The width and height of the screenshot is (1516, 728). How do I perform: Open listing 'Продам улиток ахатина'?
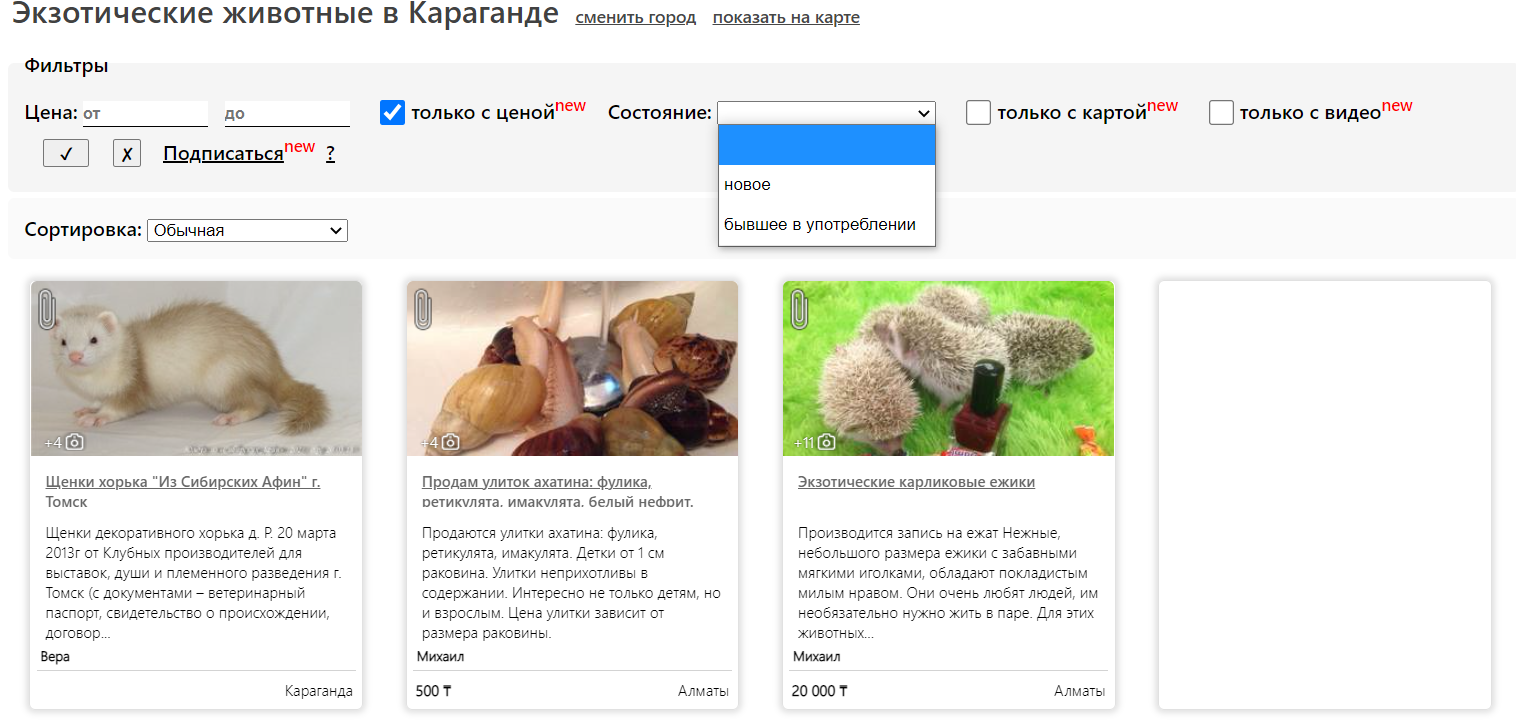coord(558,491)
